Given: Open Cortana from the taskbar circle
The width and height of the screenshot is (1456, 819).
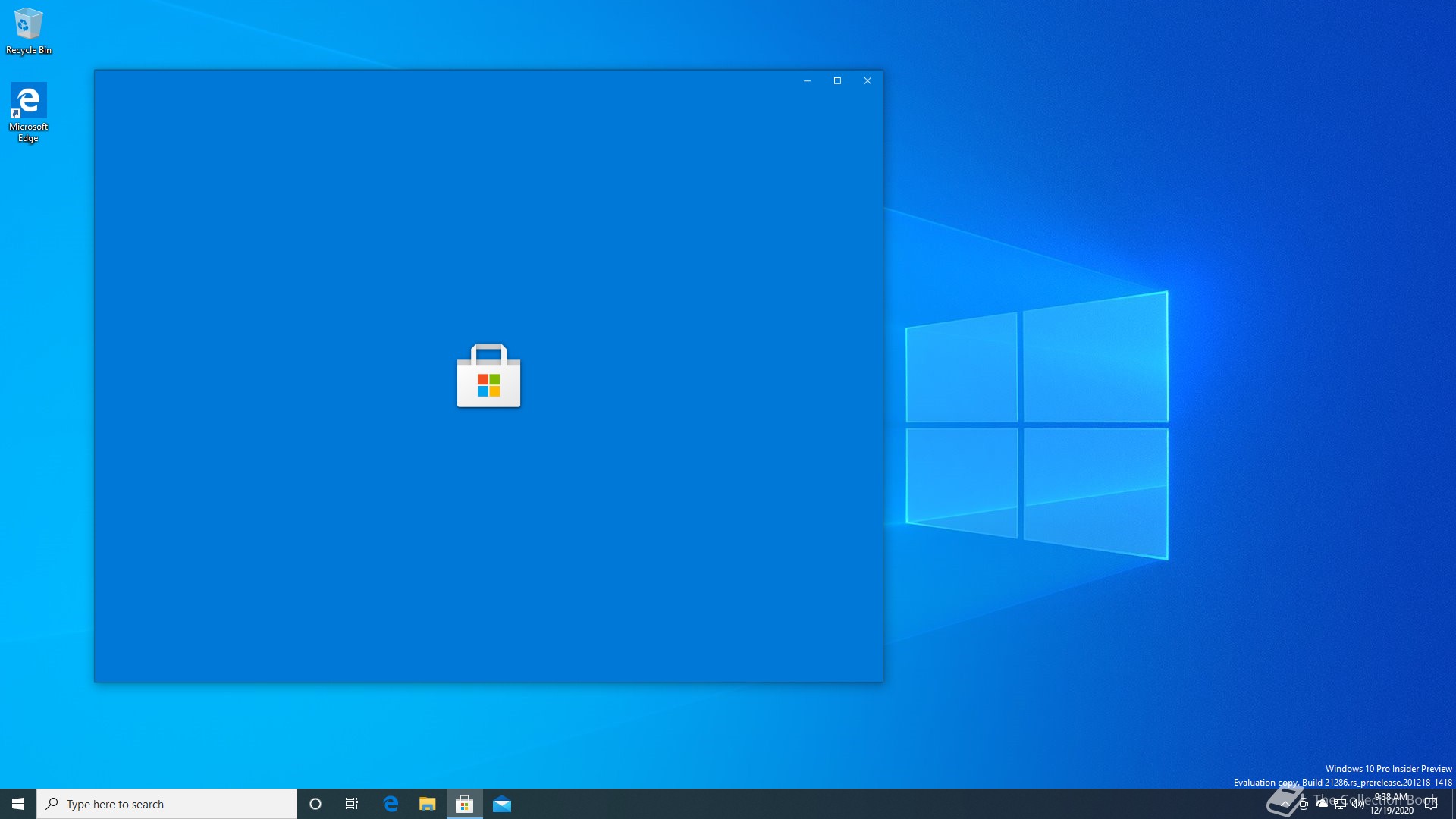Looking at the screenshot, I should click(315, 804).
